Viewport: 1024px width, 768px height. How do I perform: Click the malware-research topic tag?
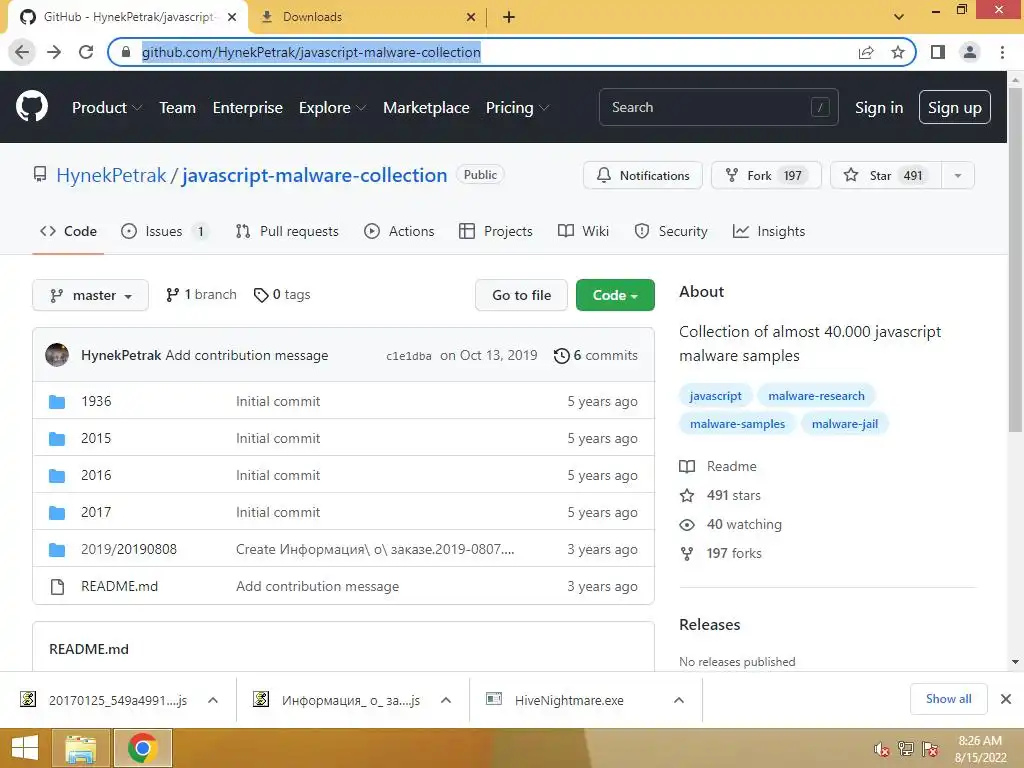pyautogui.click(x=816, y=396)
